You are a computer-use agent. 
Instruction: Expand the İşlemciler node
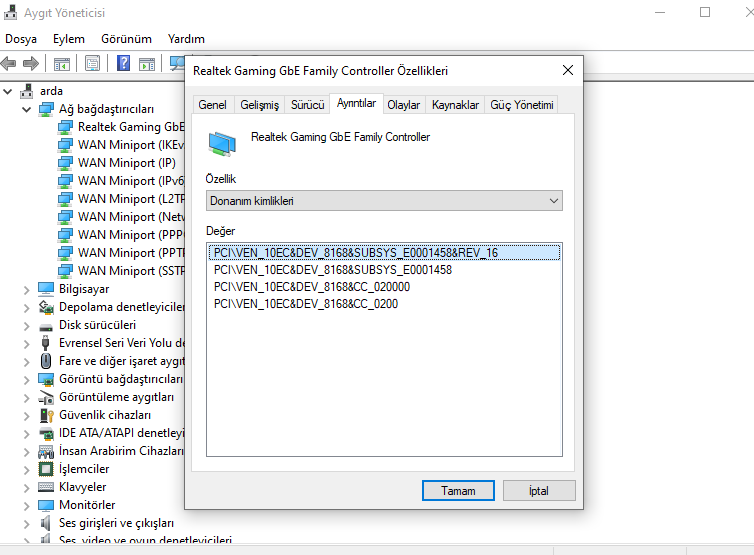coord(26,469)
